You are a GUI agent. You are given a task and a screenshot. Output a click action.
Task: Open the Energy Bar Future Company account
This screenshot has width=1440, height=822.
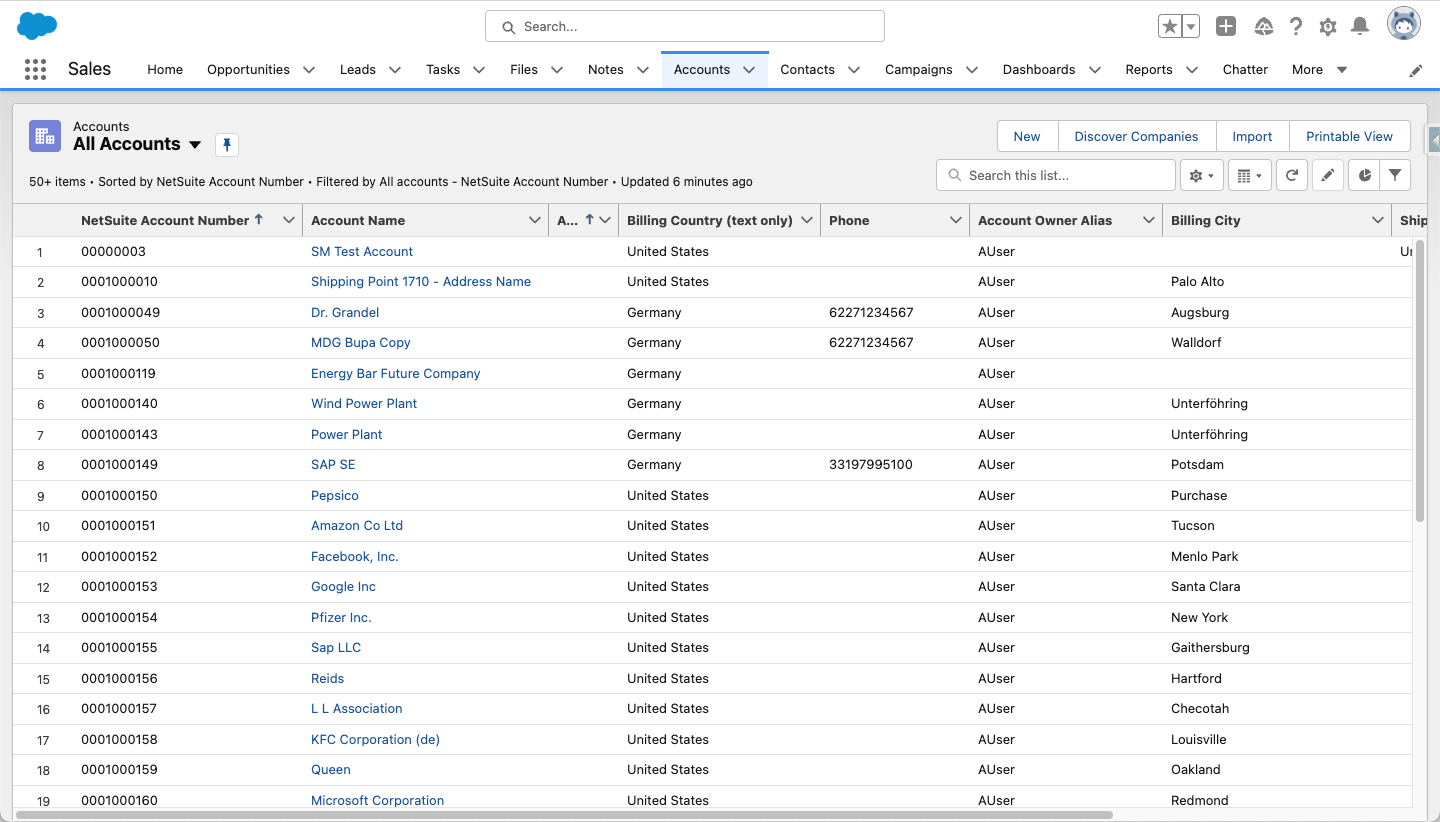point(395,373)
